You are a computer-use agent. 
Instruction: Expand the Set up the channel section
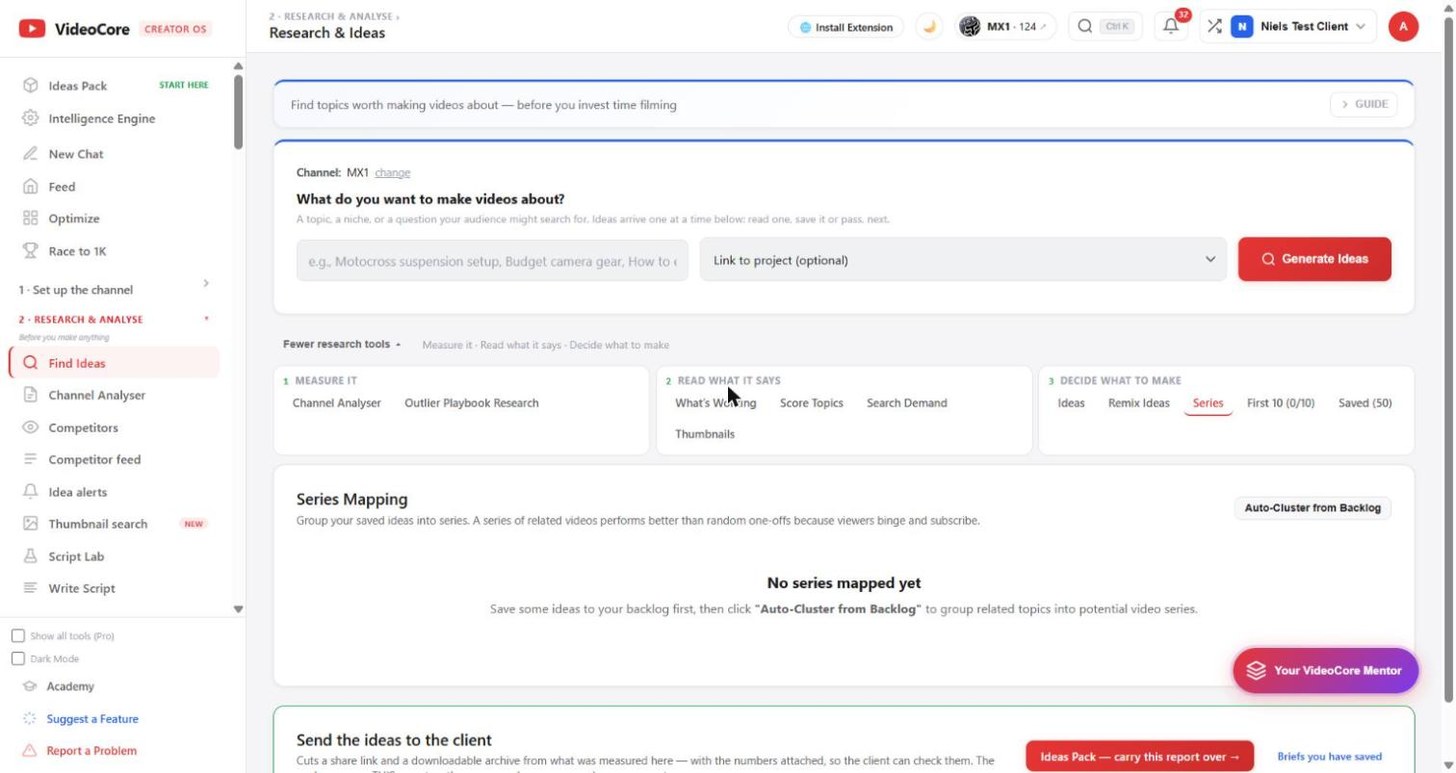click(x=113, y=290)
